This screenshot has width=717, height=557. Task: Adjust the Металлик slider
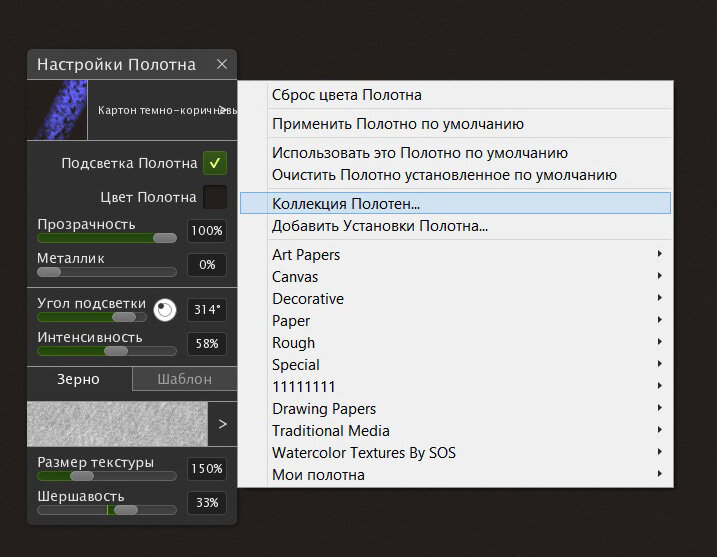point(107,272)
